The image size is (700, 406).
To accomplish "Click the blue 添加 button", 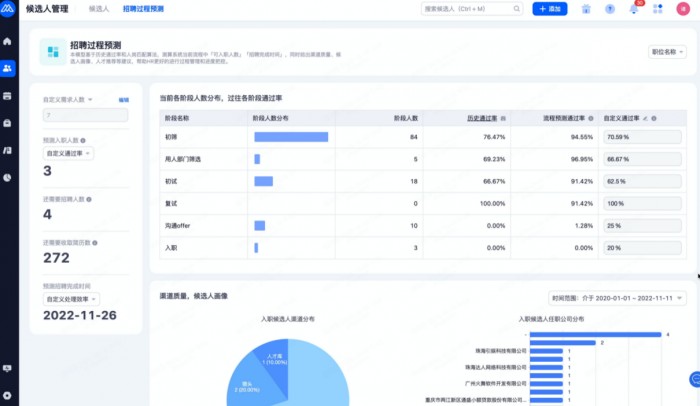I will pyautogui.click(x=549, y=9).
